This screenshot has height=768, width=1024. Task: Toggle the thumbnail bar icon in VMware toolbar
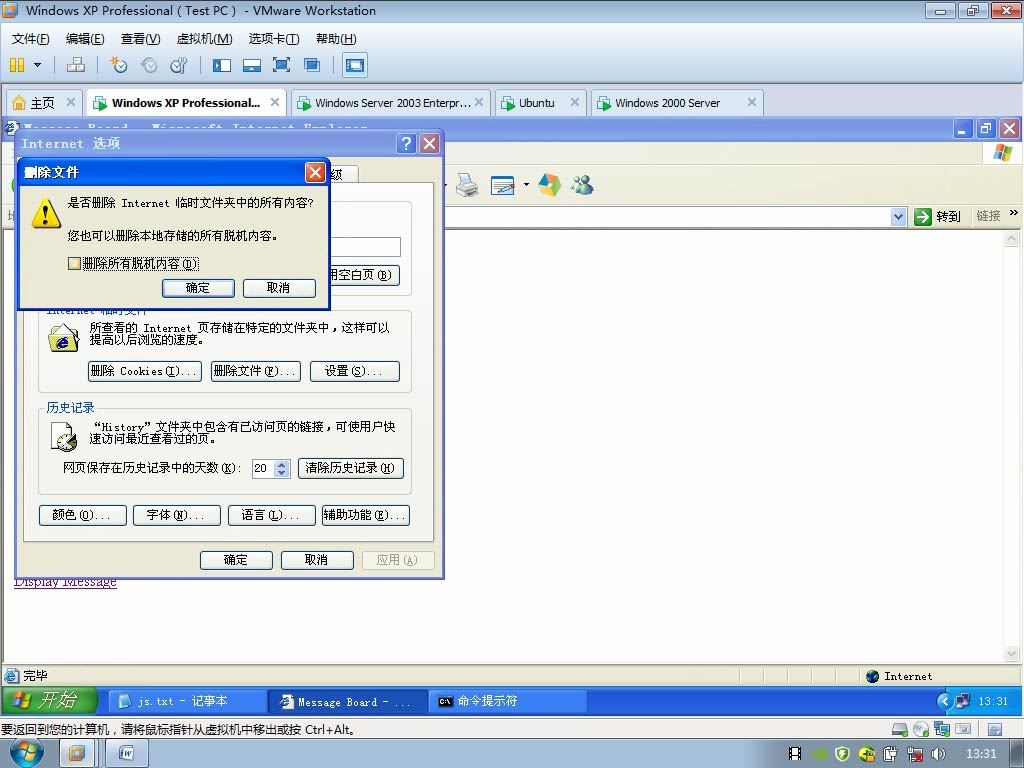[251, 65]
